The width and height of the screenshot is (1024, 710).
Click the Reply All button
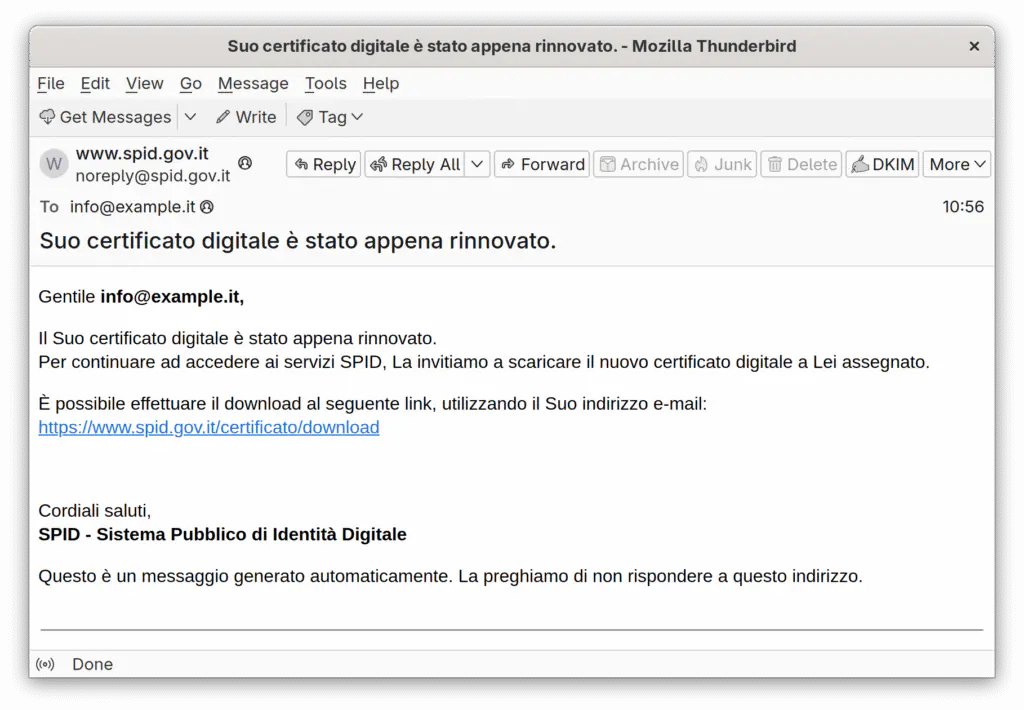pyautogui.click(x=415, y=164)
